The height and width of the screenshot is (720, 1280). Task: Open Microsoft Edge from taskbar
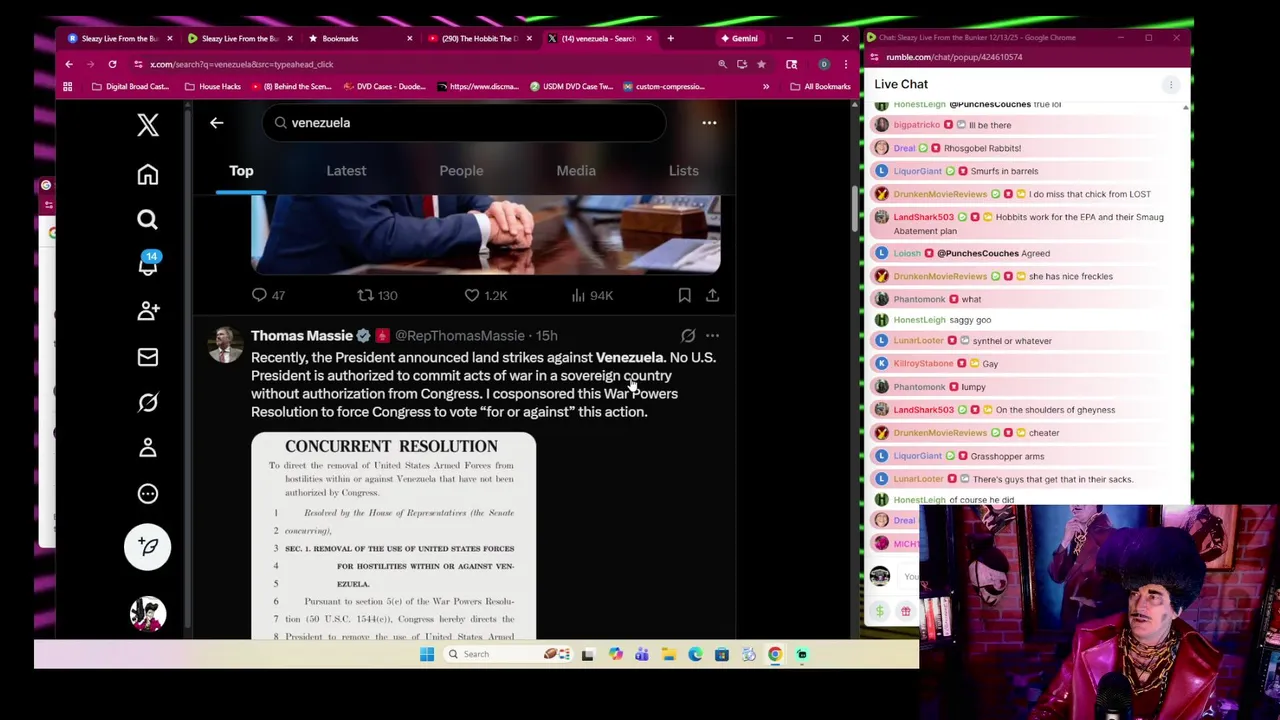tap(695, 654)
